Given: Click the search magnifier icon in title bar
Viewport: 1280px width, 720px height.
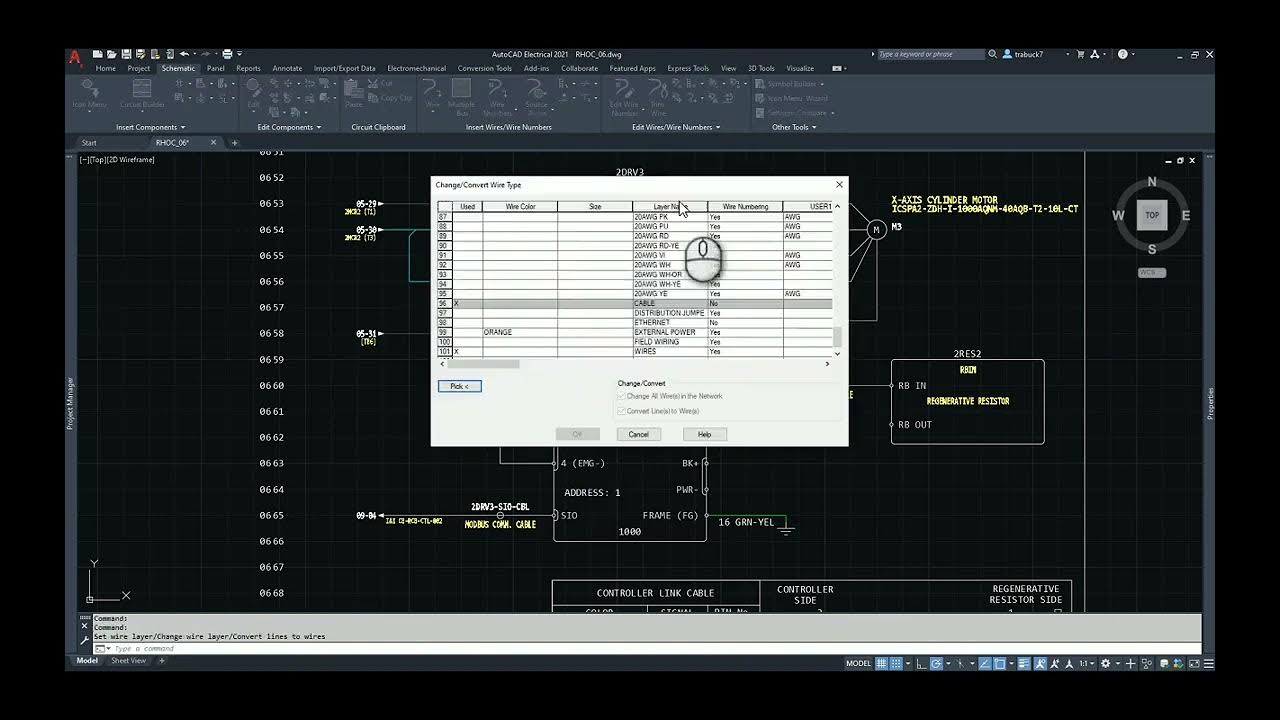Looking at the screenshot, I should pos(992,54).
